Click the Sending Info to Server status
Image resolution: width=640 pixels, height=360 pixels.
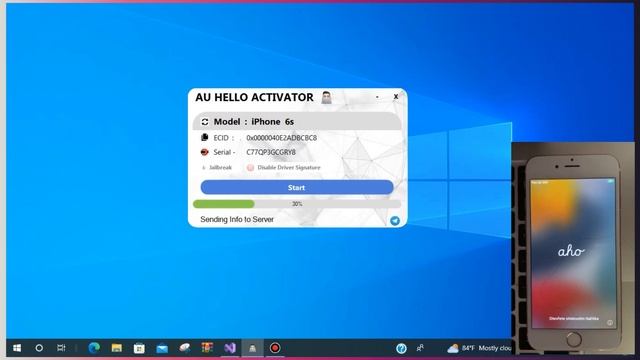point(237,219)
